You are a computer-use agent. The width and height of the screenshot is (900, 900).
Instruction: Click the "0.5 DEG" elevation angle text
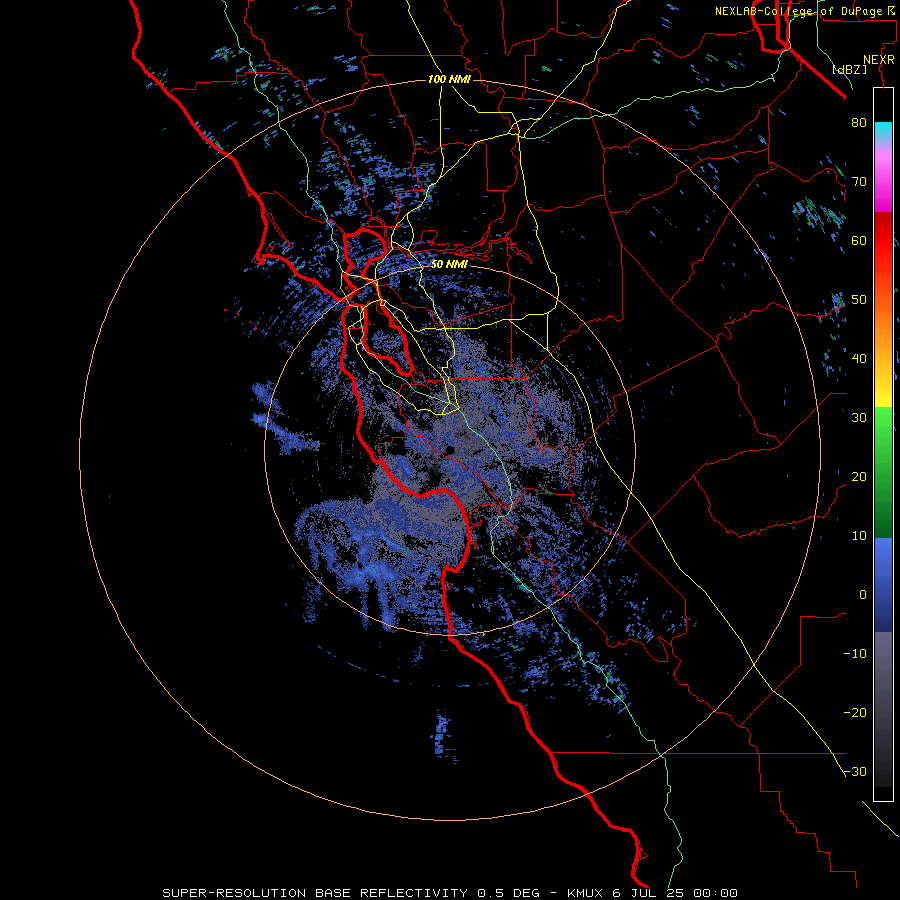509,893
